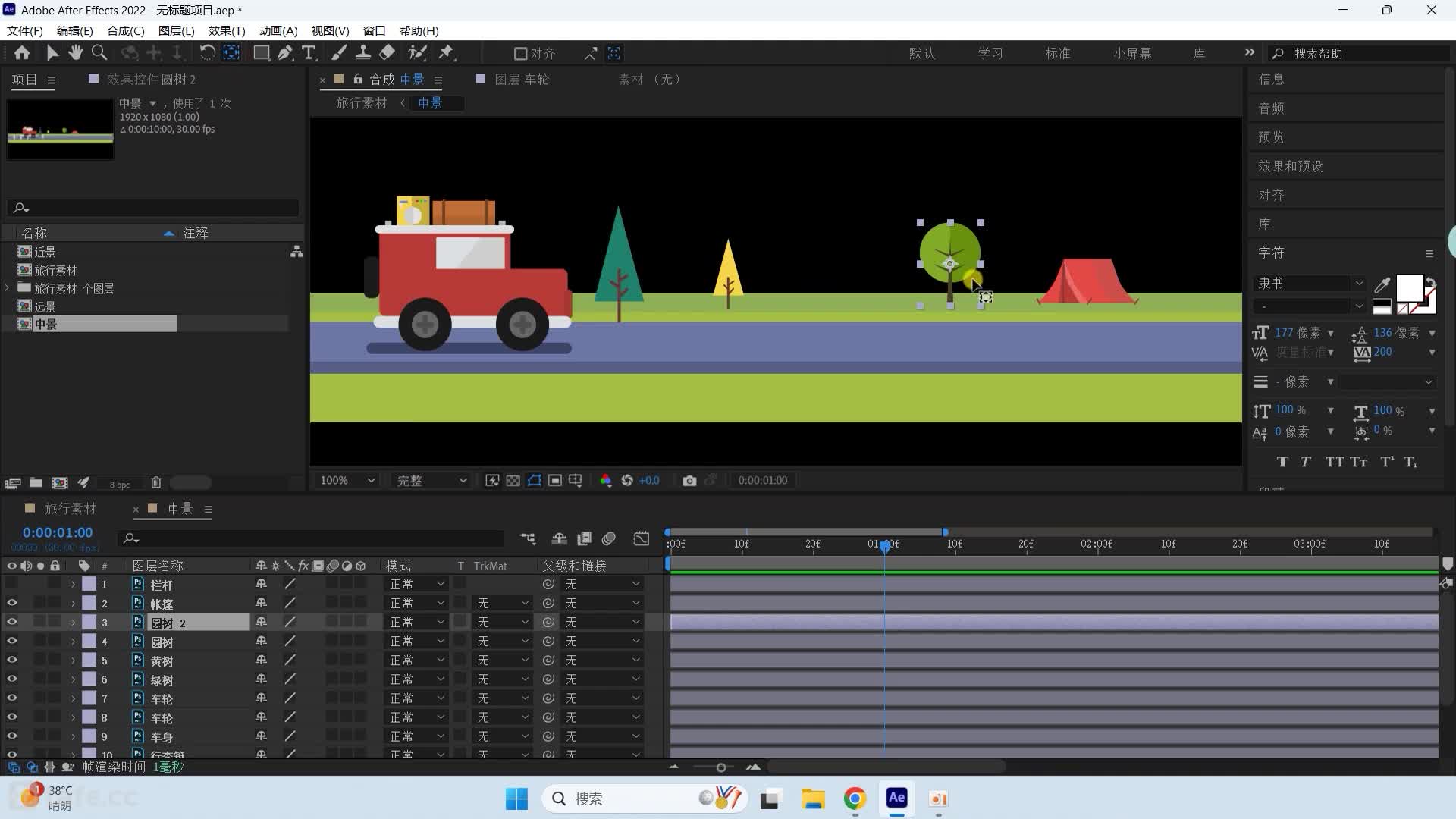Select the Rotation tool
Image resolution: width=1456 pixels, height=819 pixels.
coord(207,53)
